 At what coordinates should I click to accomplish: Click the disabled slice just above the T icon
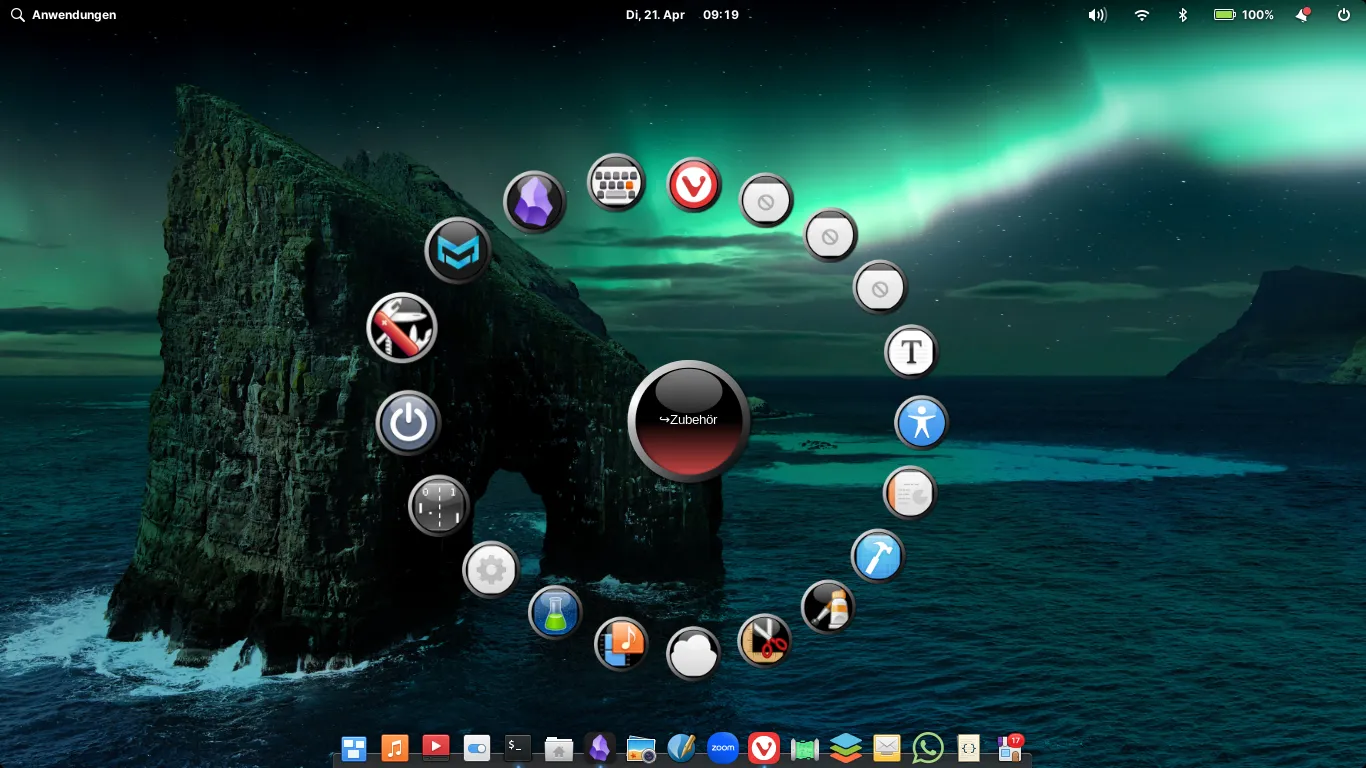point(879,288)
